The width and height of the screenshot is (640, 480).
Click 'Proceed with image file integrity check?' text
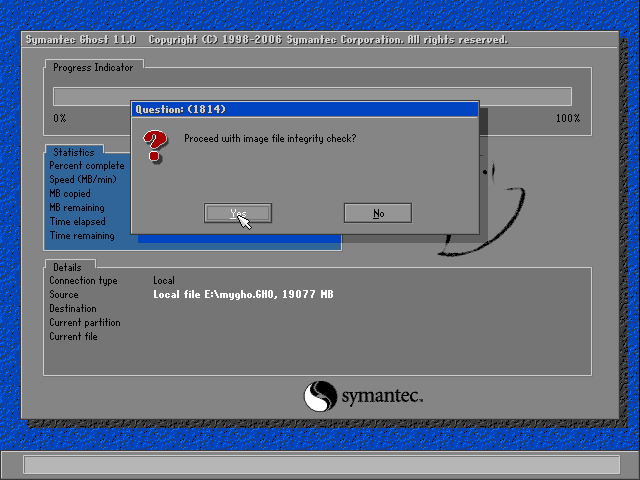(x=270, y=138)
